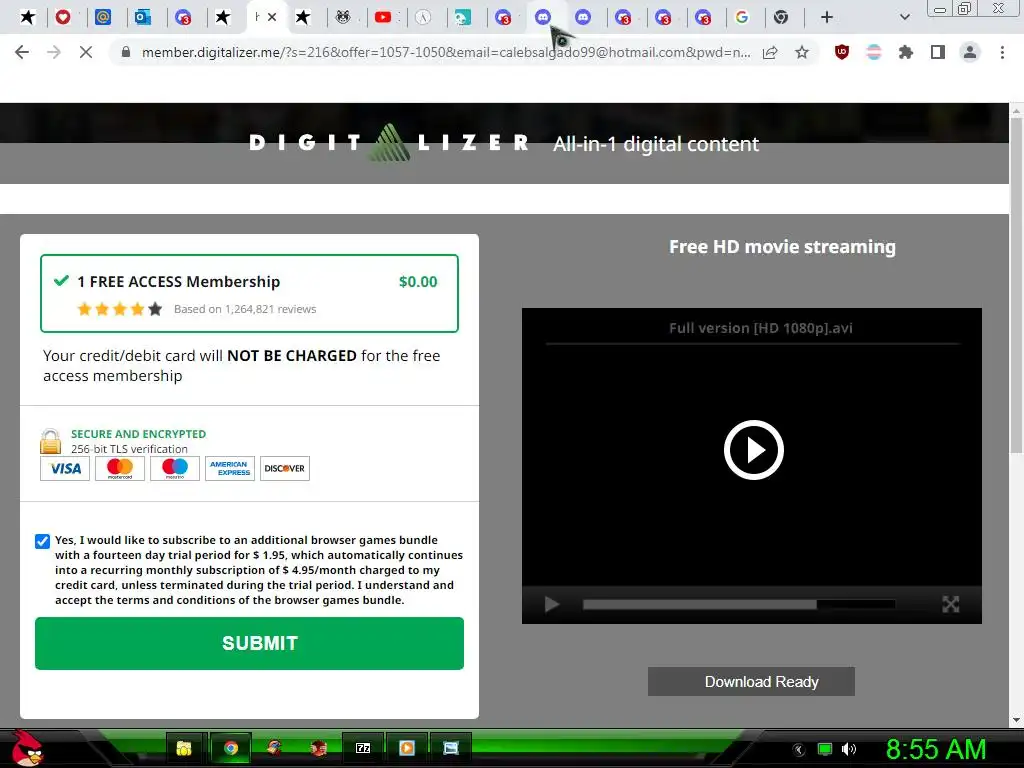
Task: Open 7-Zip from the taskbar
Action: pyautogui.click(x=363, y=748)
